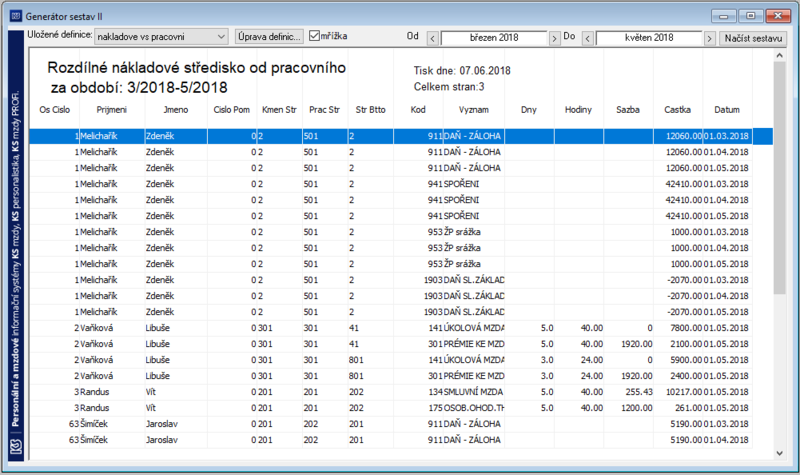The height and width of the screenshot is (475, 800).
Task: Click the report title Rozdílné nákladové středisko
Action: click(196, 68)
